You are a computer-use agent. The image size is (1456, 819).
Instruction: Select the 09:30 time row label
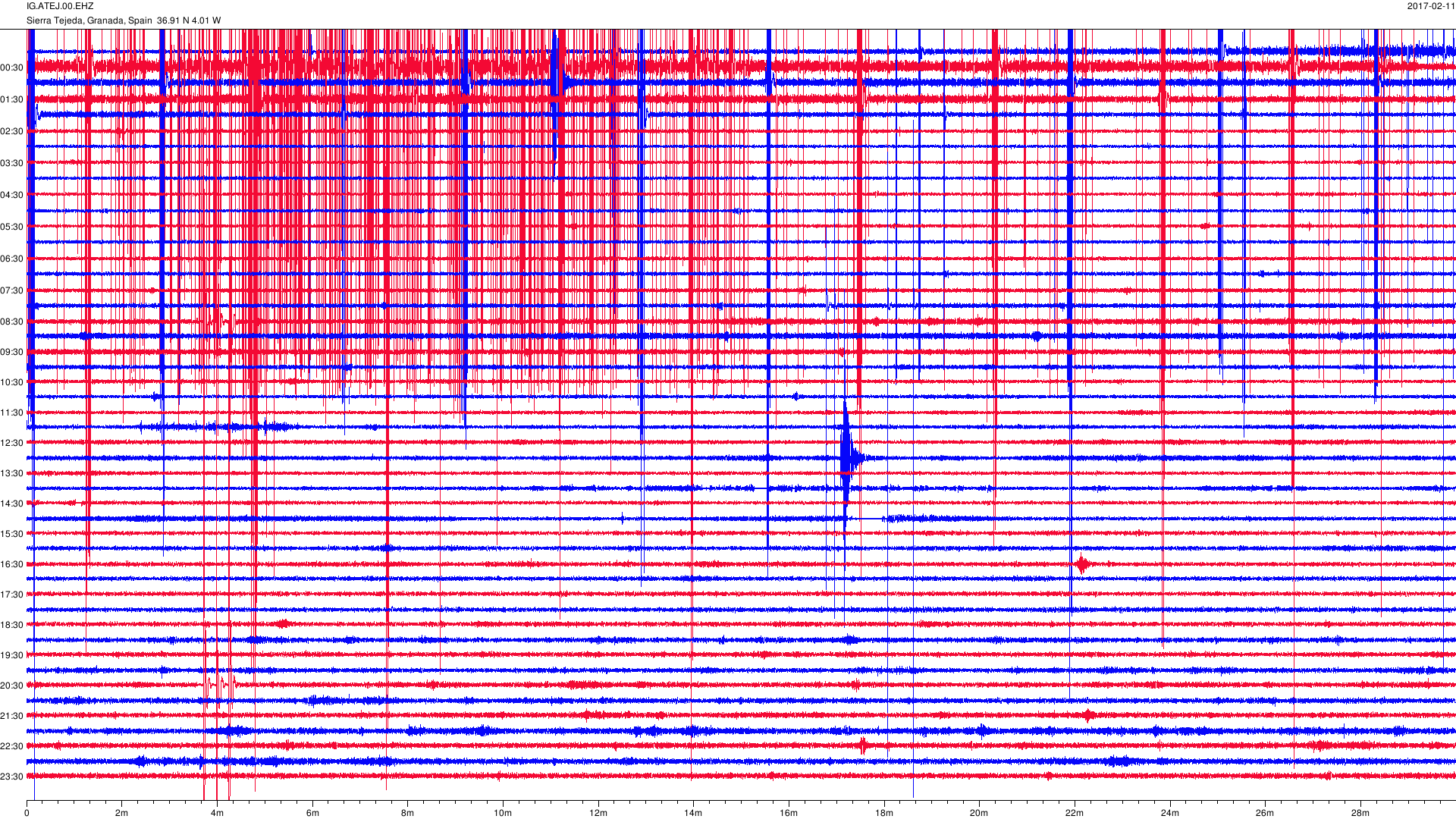coord(12,352)
